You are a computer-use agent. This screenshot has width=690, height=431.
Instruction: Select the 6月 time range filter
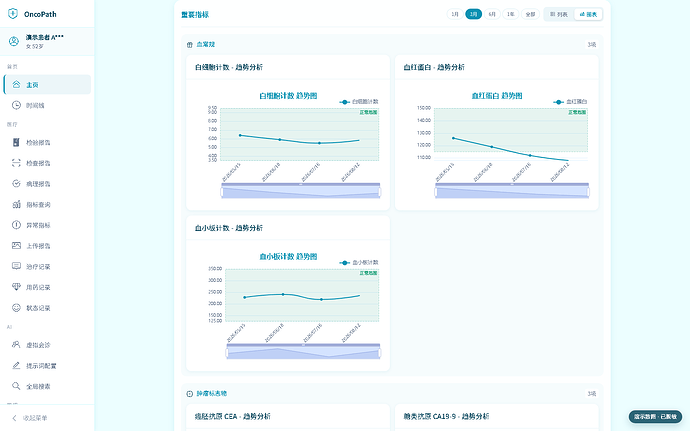pyautogui.click(x=492, y=14)
